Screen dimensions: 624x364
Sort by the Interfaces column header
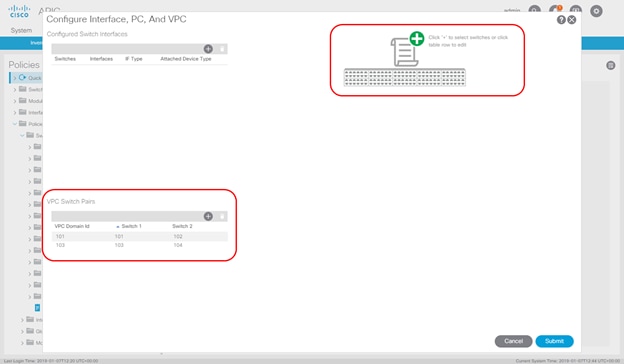pyautogui.click(x=101, y=59)
